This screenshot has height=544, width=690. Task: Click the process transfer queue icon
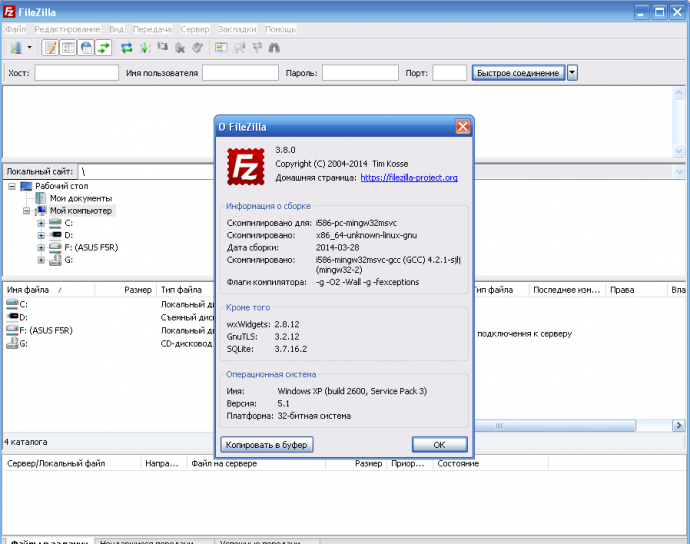145,48
